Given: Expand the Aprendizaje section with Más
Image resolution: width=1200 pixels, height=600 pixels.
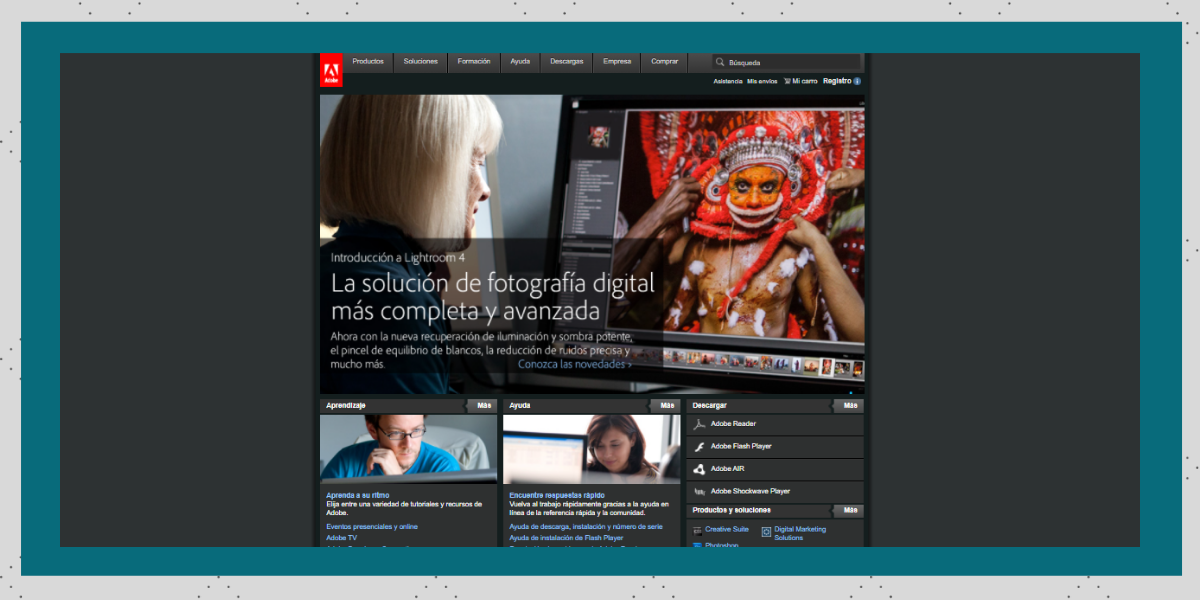Looking at the screenshot, I should (x=484, y=406).
